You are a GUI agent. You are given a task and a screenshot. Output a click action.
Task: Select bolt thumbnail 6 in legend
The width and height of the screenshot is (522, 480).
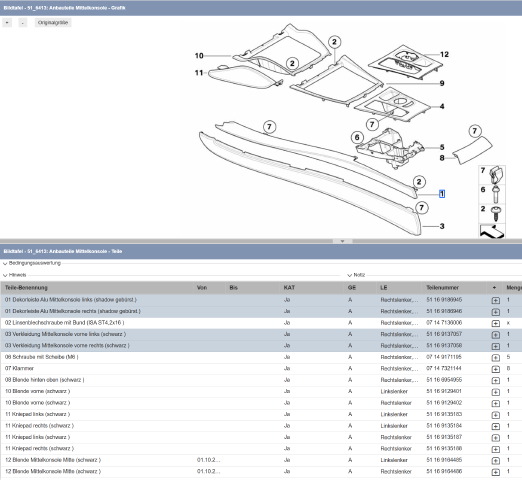click(492, 194)
